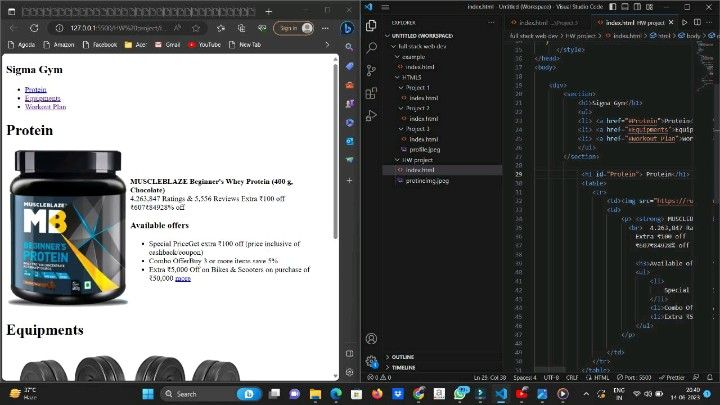Click the MuscleBlaze protein product image

coord(68,226)
